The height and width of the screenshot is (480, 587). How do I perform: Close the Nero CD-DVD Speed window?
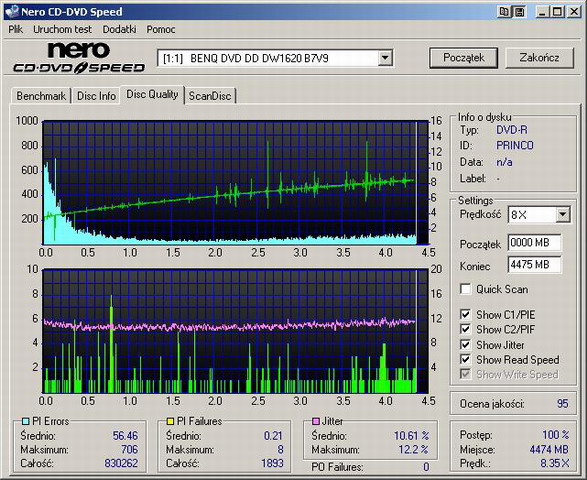(573, 12)
